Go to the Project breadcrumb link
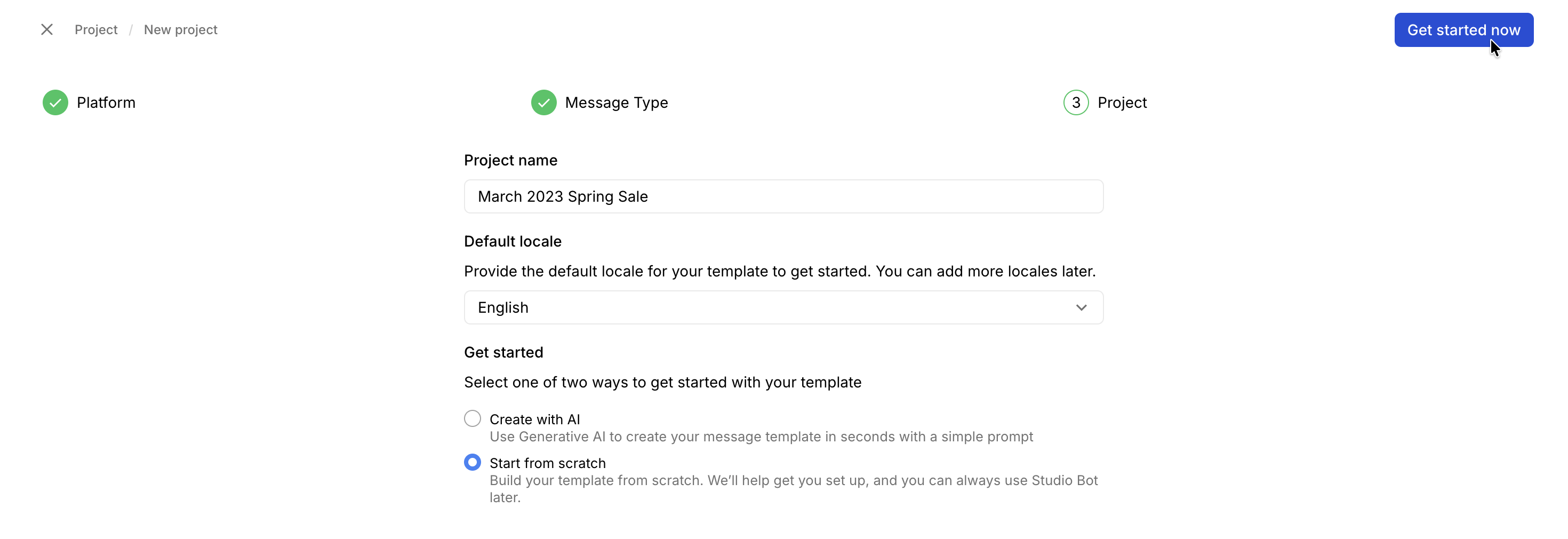The width and height of the screenshot is (1568, 539). pos(96,30)
